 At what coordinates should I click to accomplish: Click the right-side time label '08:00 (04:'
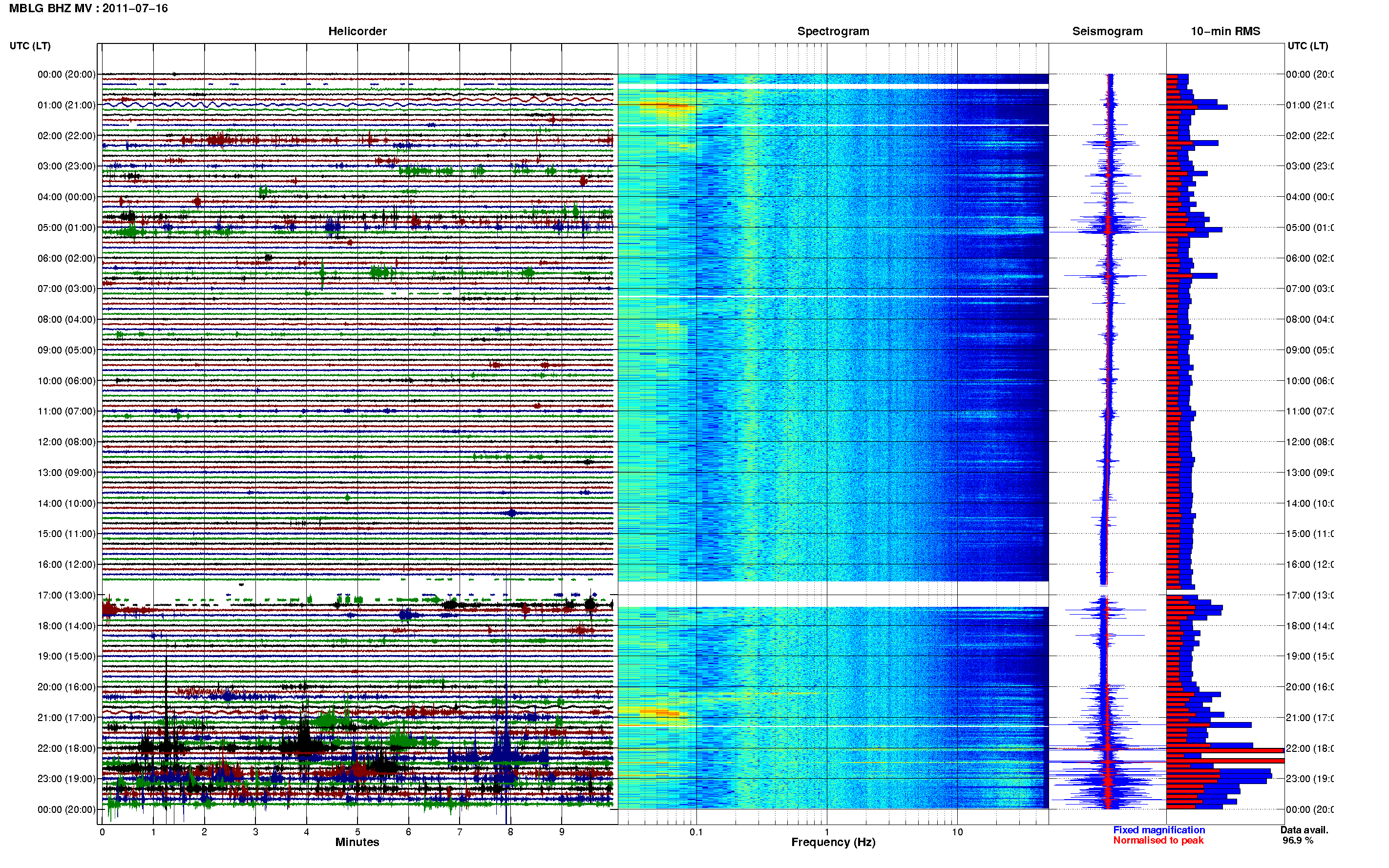click(x=1309, y=319)
